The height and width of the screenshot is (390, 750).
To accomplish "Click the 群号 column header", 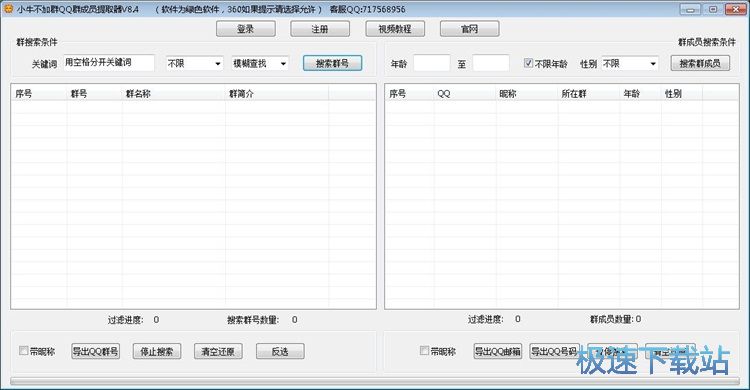I will [94, 93].
